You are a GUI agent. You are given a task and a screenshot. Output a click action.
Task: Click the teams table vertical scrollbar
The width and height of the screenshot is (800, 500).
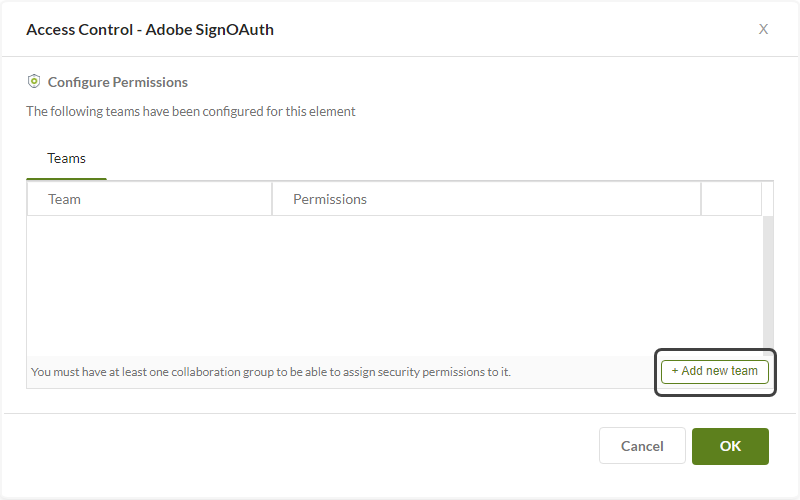pos(767,280)
